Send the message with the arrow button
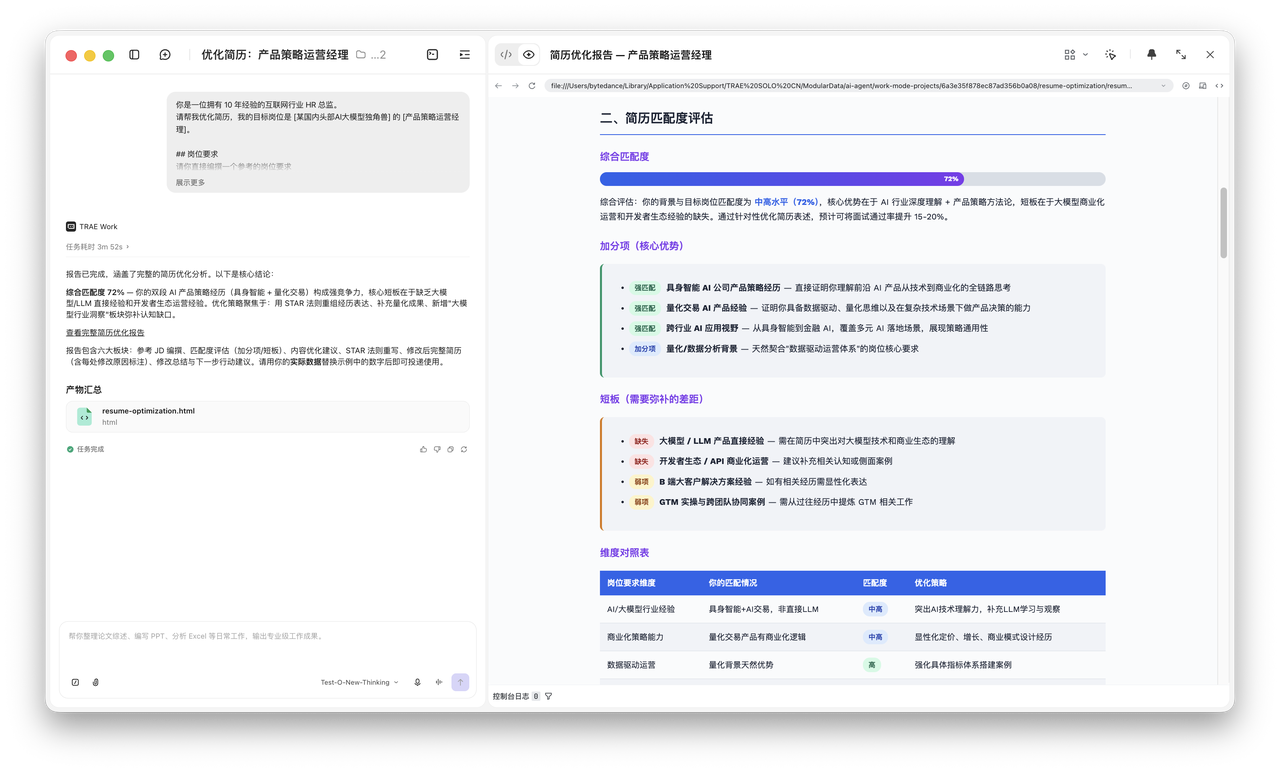 pyautogui.click(x=460, y=682)
